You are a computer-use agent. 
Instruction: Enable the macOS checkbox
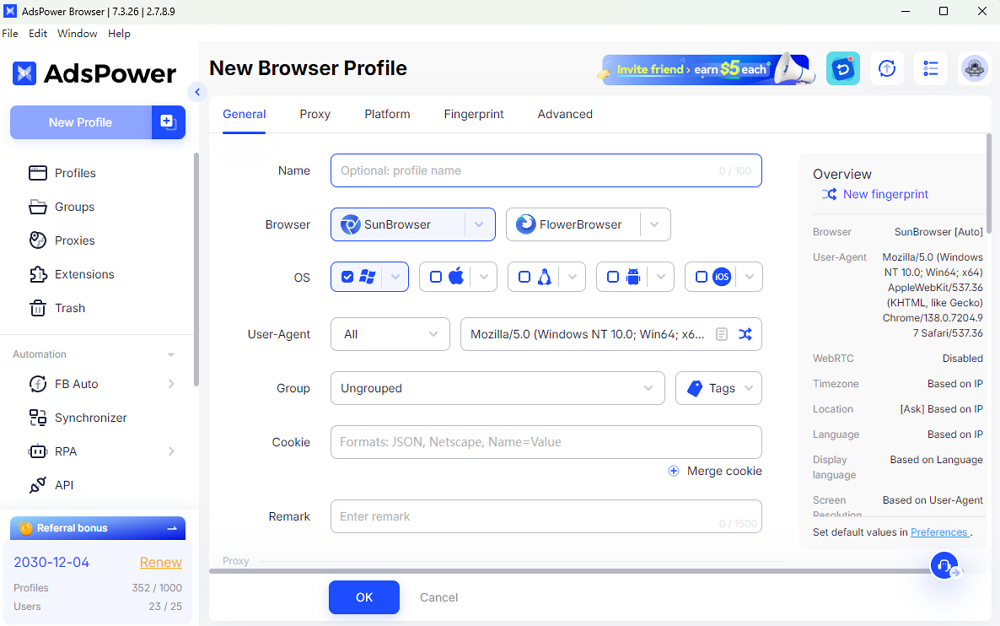click(436, 277)
